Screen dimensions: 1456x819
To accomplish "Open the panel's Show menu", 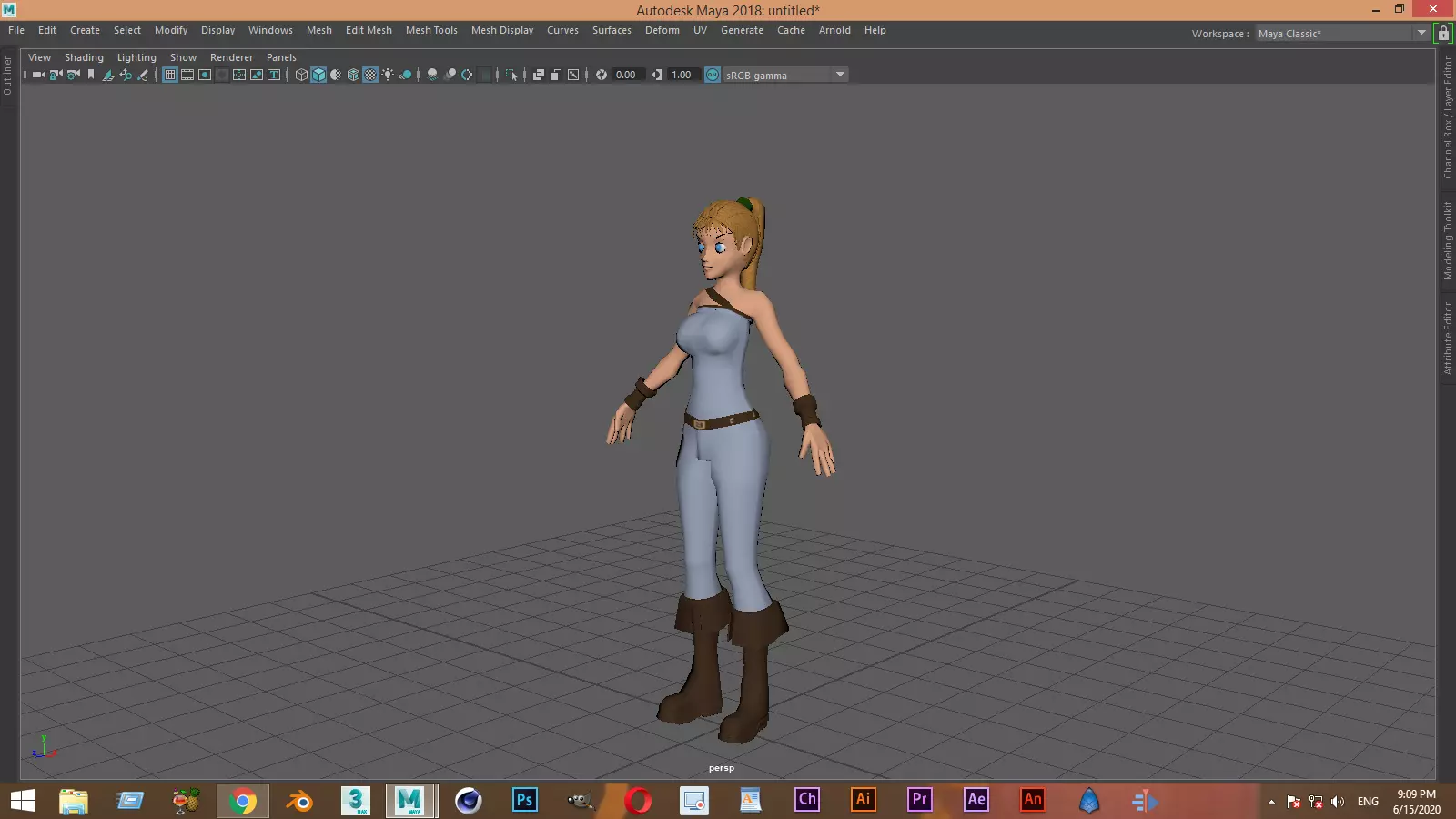I will [x=183, y=57].
